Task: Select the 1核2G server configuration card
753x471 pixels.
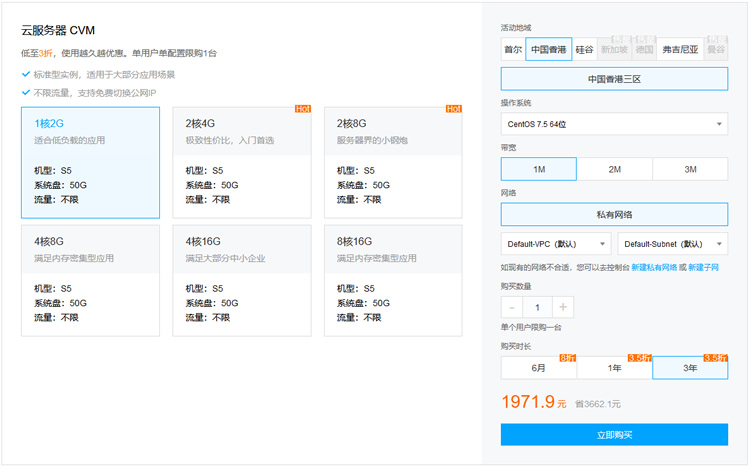Action: 90,162
